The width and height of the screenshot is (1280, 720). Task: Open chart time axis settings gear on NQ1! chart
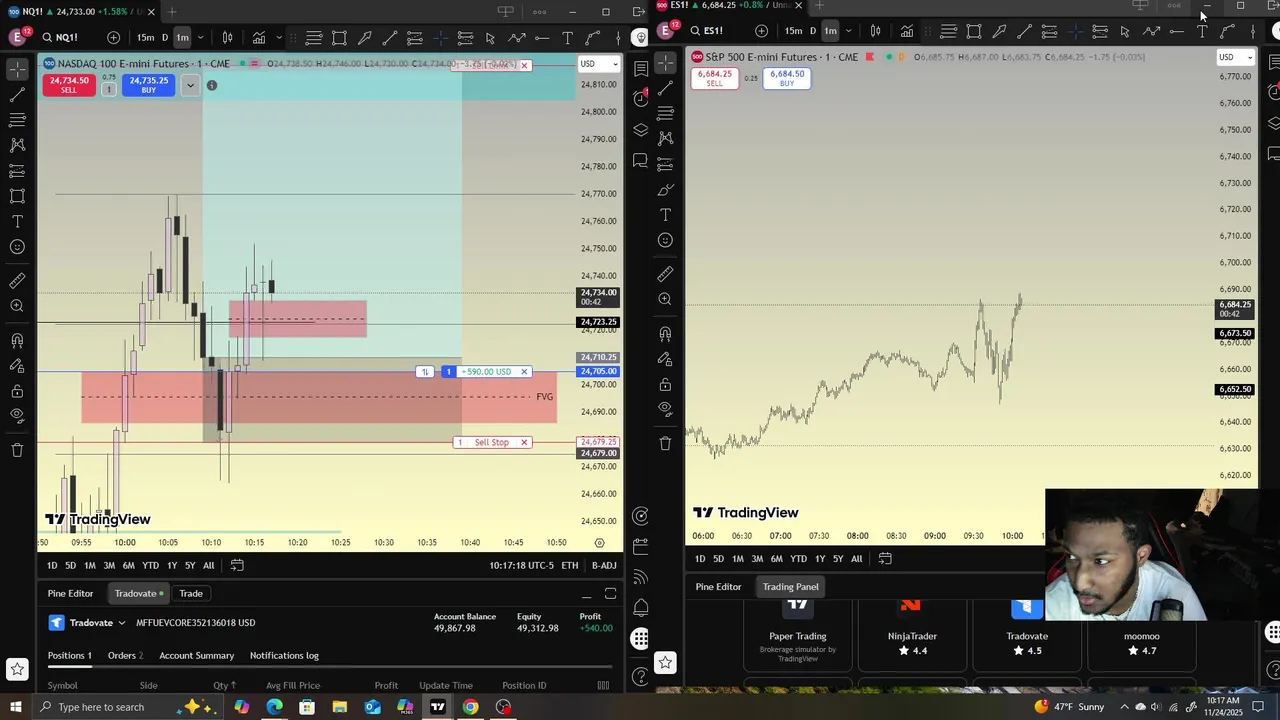[x=599, y=543]
